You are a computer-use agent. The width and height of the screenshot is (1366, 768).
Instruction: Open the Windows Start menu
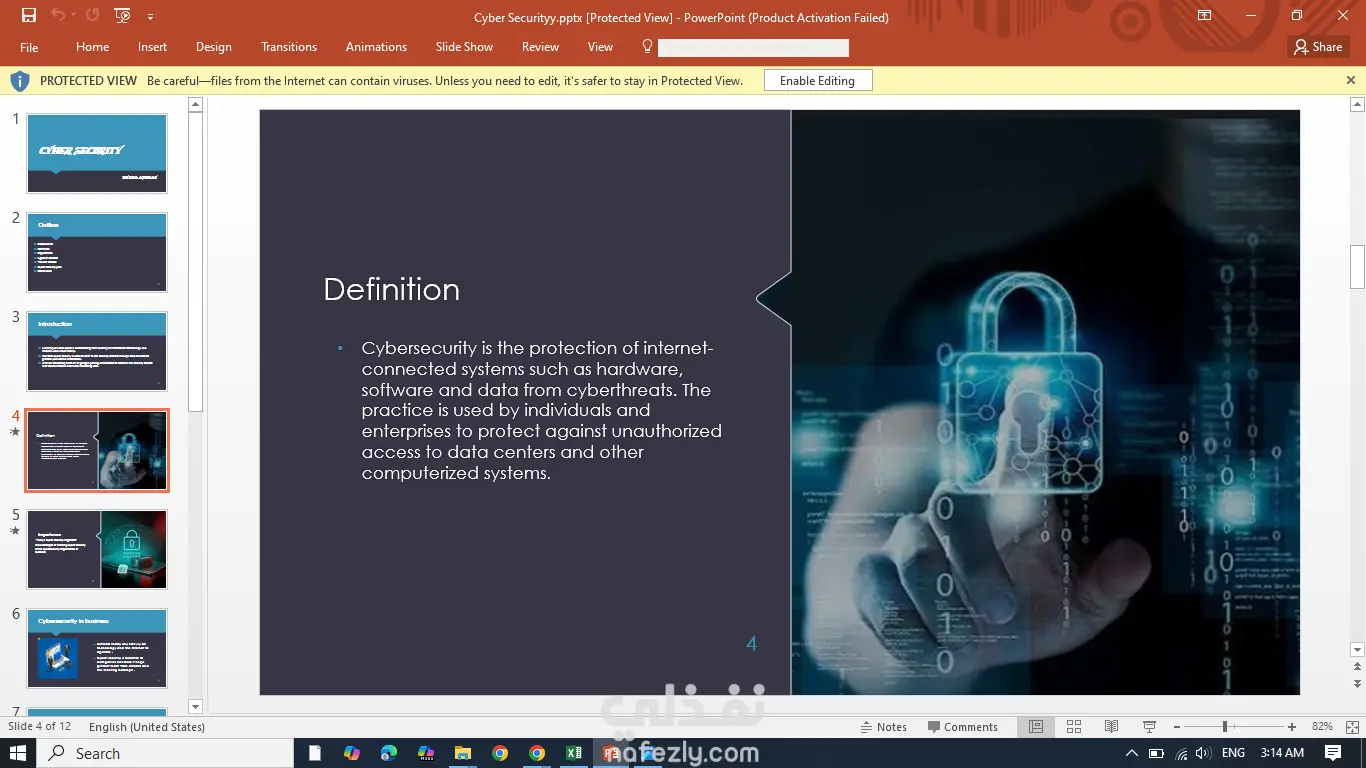point(18,753)
